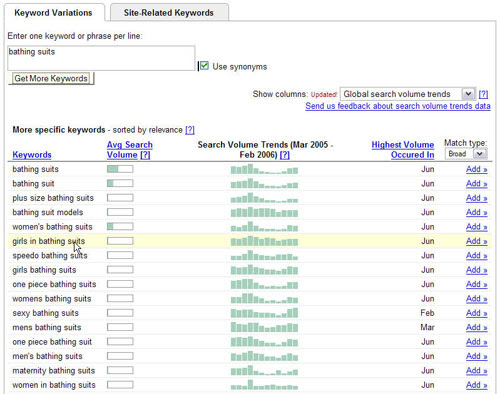Open [?] help for Search Volume Trends header
This screenshot has width=500, height=394.
284,155
